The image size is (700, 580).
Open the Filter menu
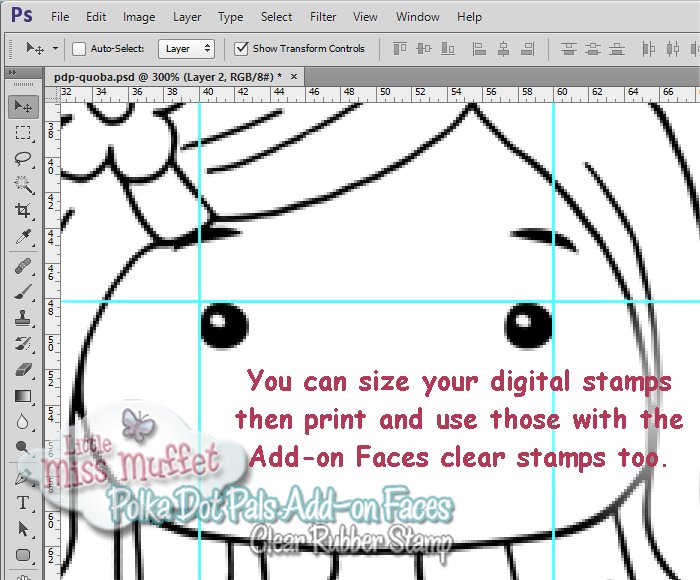[323, 17]
